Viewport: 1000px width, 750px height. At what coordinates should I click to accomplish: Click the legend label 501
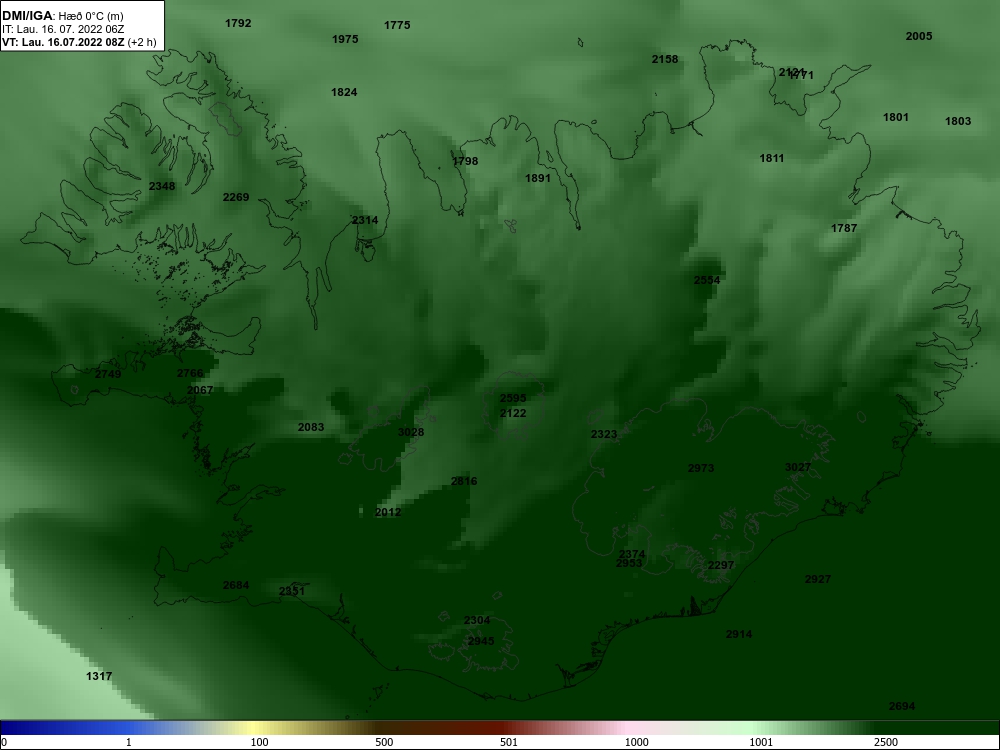[509, 742]
